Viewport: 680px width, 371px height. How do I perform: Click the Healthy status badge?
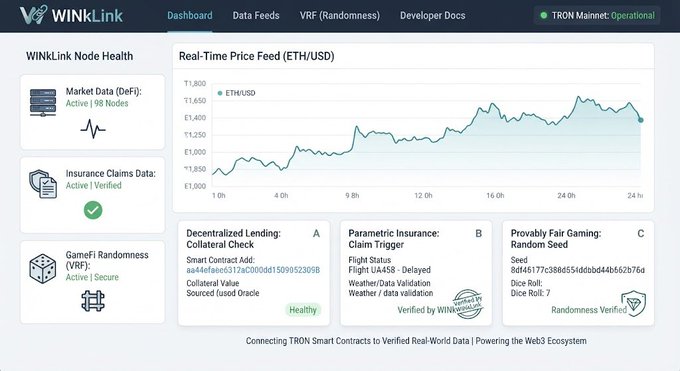tap(303, 310)
